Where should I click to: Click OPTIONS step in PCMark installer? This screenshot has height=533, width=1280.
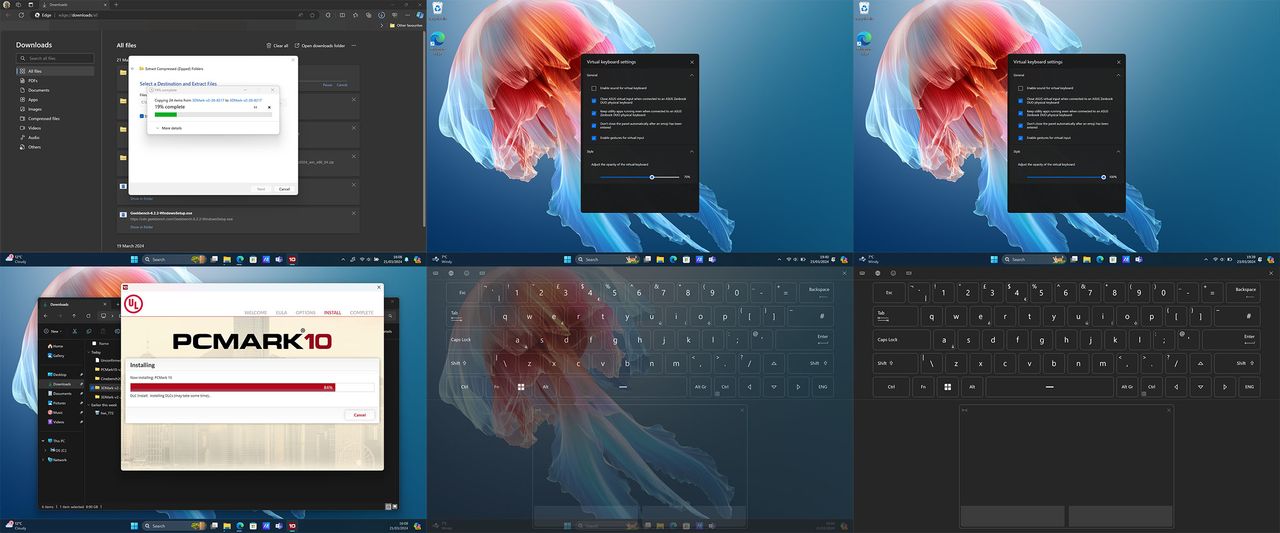[306, 312]
